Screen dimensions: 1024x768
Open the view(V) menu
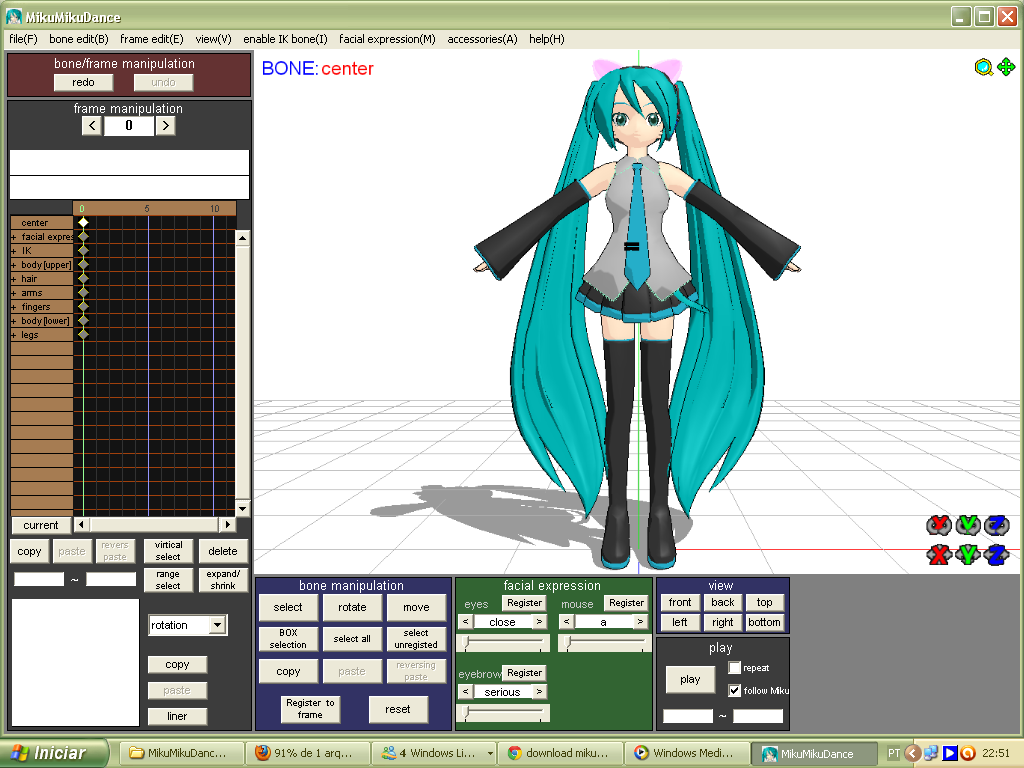(214, 39)
